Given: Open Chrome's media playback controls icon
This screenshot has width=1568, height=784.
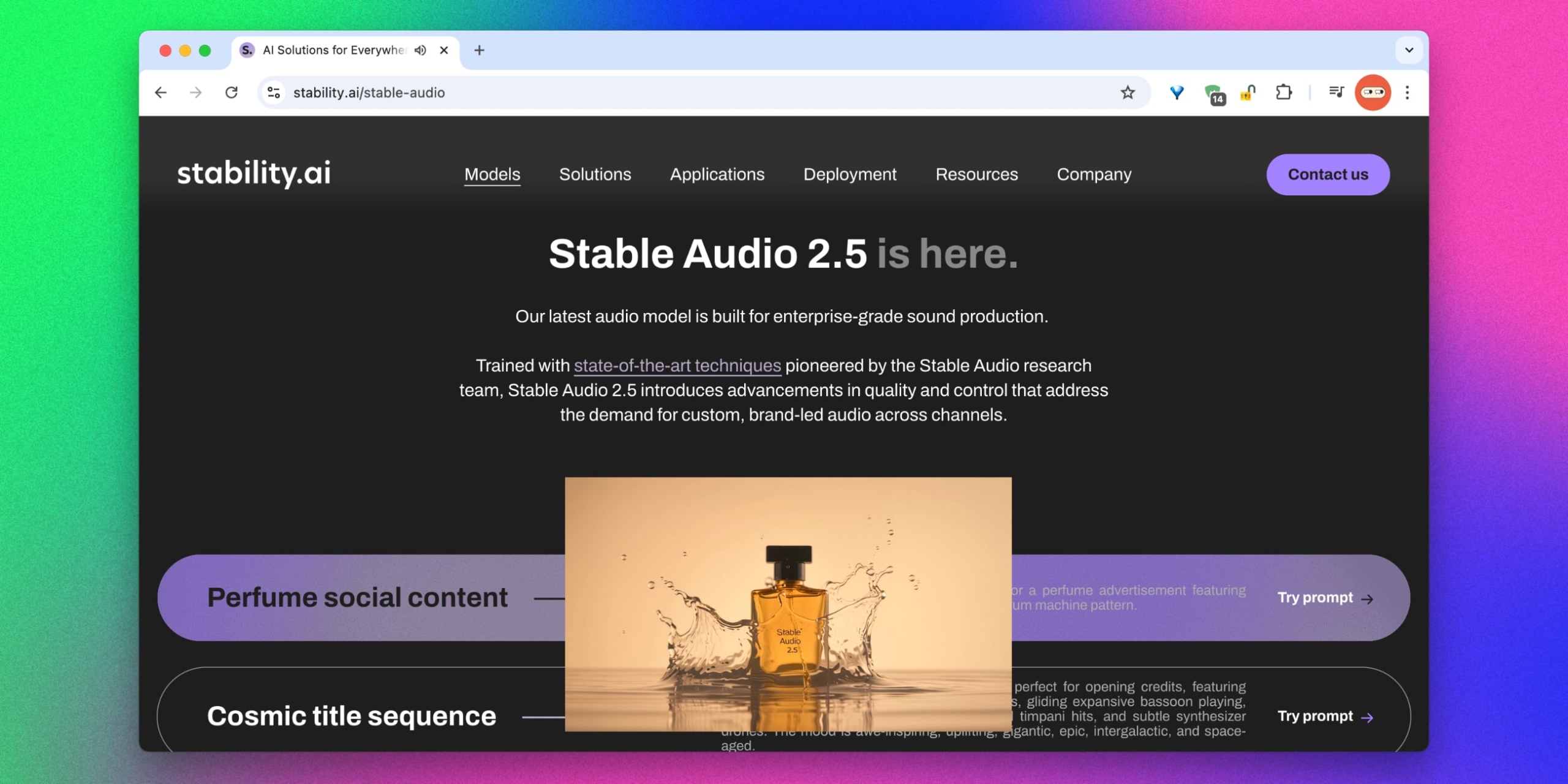Looking at the screenshot, I should point(1335,92).
